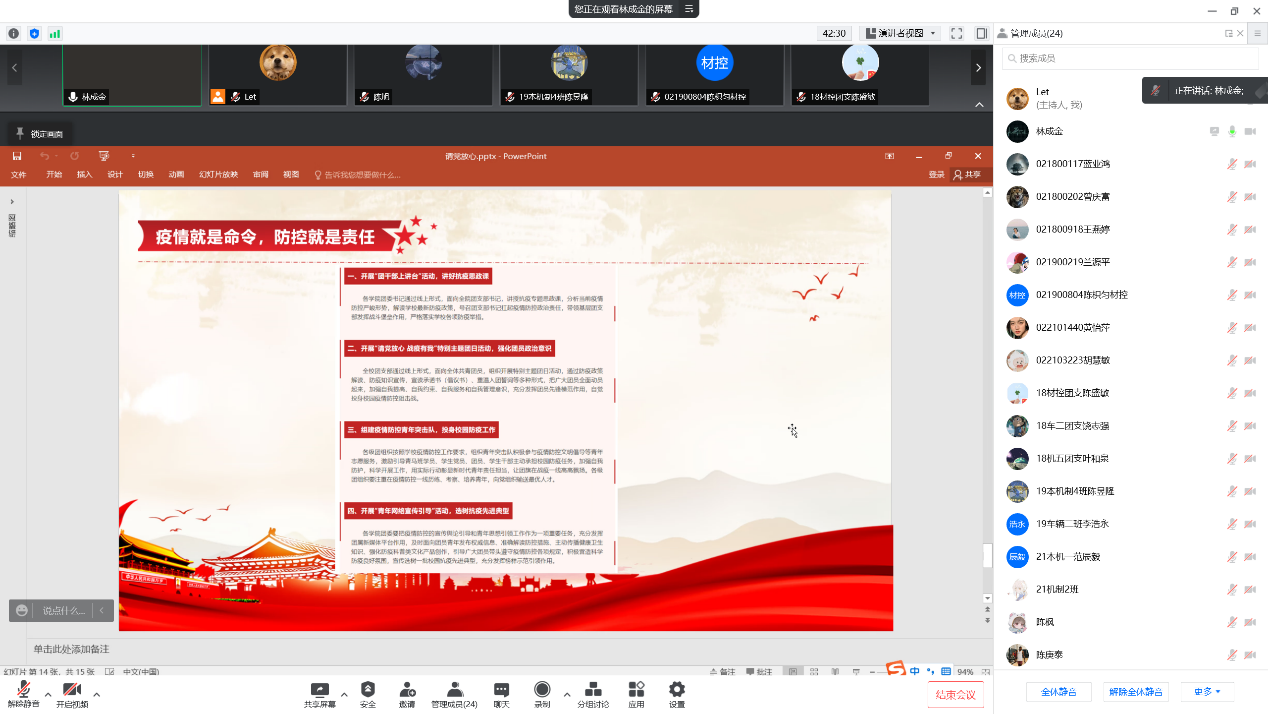Screen dimensions: 1268x714
Task: Open the Apps (应用) icon
Action: click(x=636, y=690)
